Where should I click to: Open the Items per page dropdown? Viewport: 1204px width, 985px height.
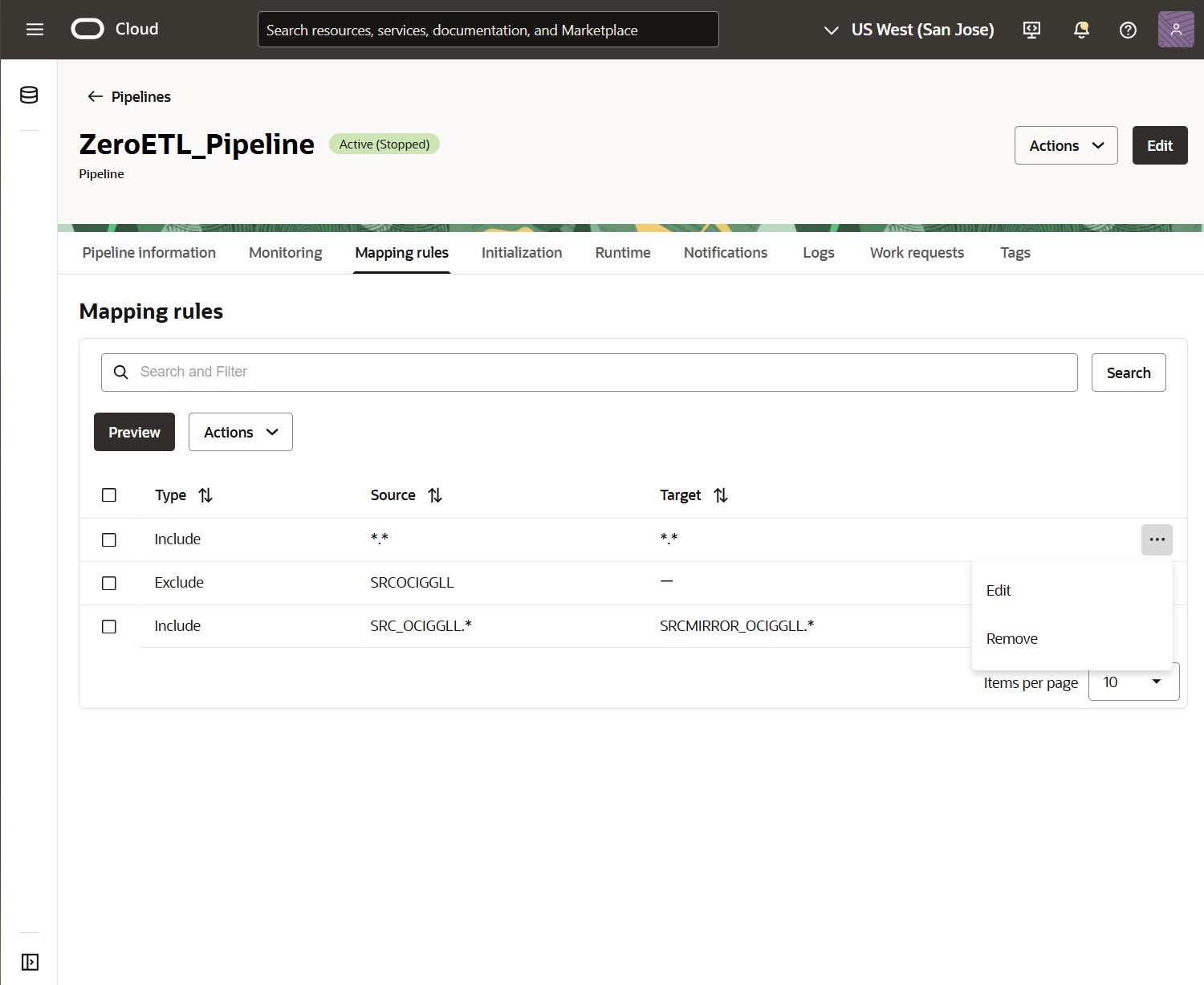(1133, 682)
